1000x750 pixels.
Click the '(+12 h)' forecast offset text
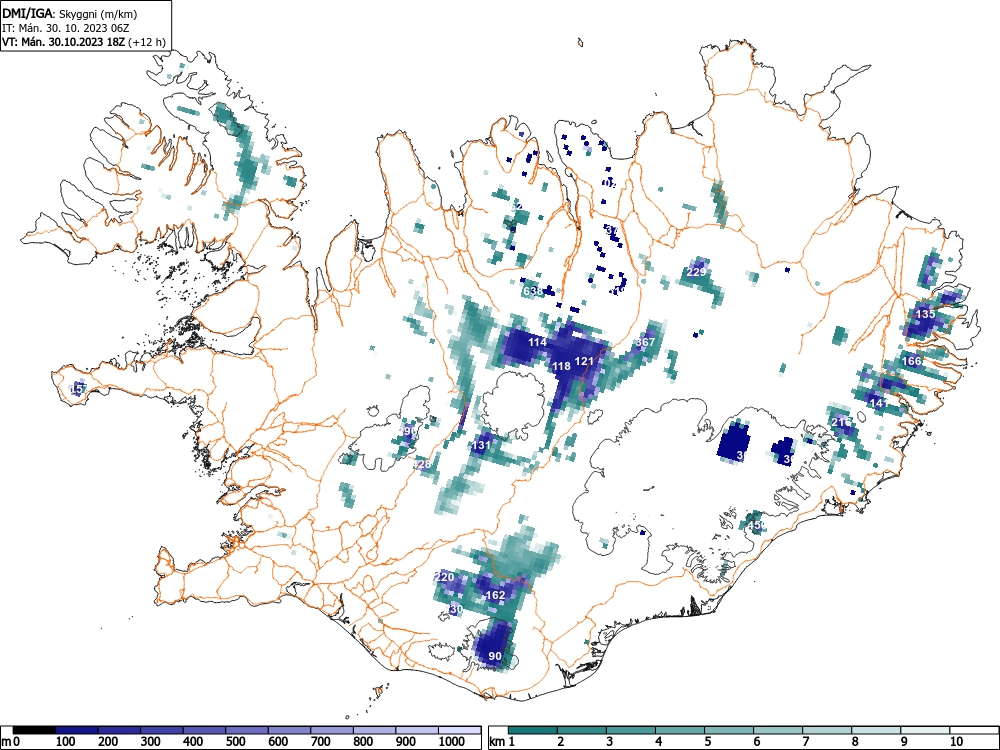(147, 42)
